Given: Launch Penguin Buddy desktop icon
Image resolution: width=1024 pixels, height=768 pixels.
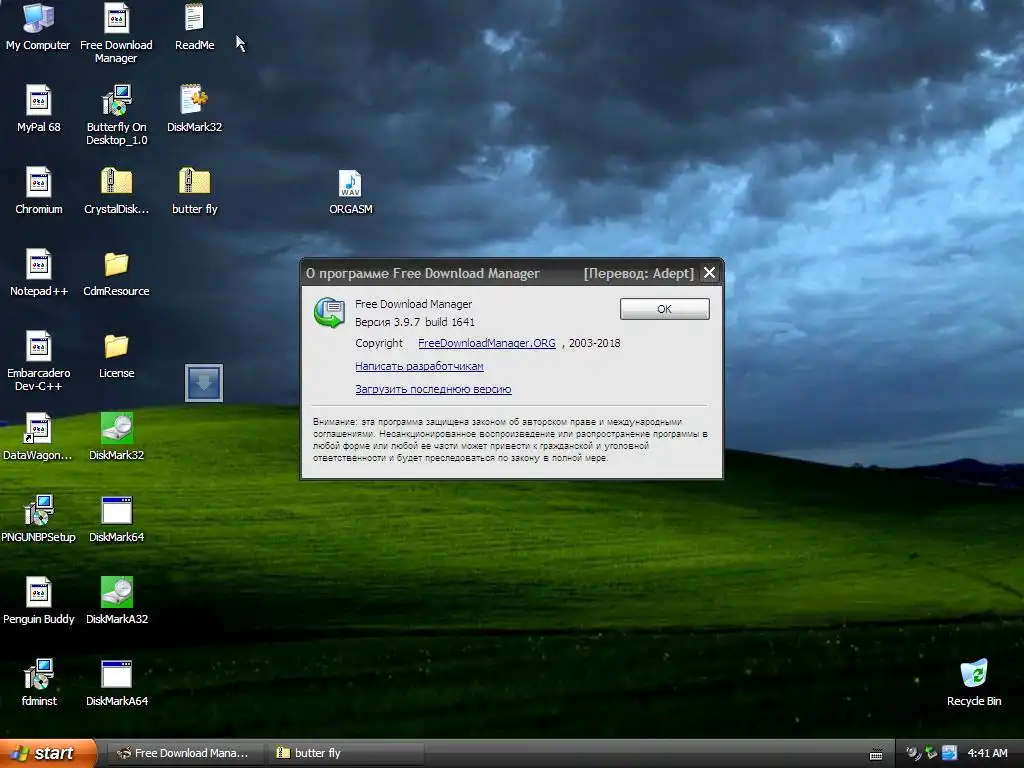Looking at the screenshot, I should coord(39,601).
